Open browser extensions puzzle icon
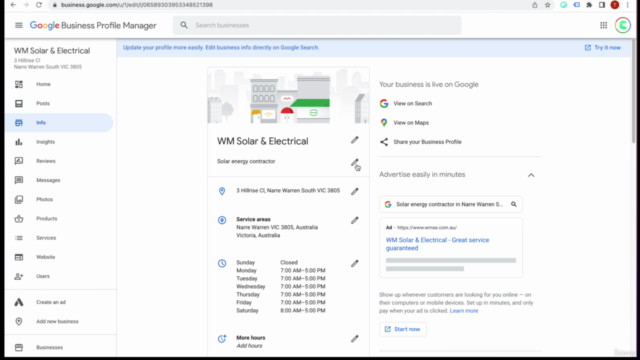 point(589,5)
